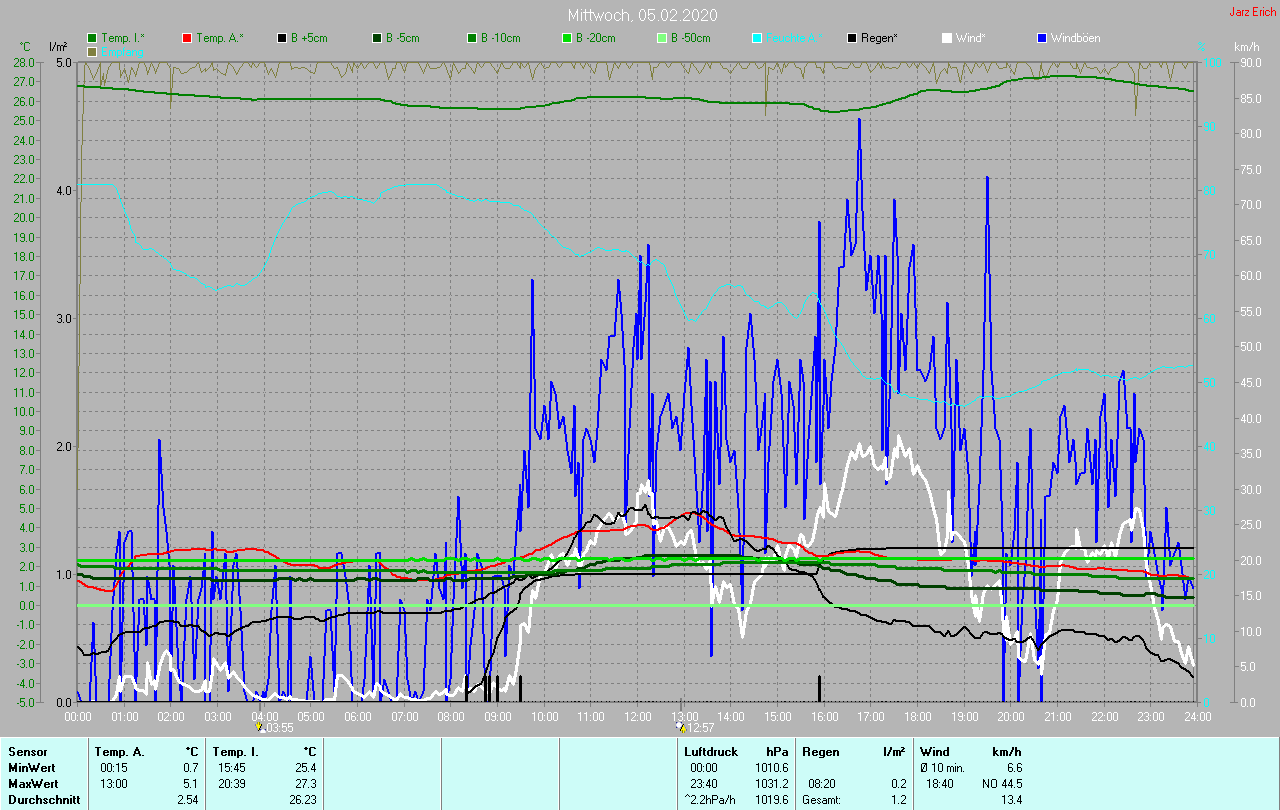The width and height of the screenshot is (1280, 810).
Task: Click the black B +5cm legend marker
Action: coord(282,38)
